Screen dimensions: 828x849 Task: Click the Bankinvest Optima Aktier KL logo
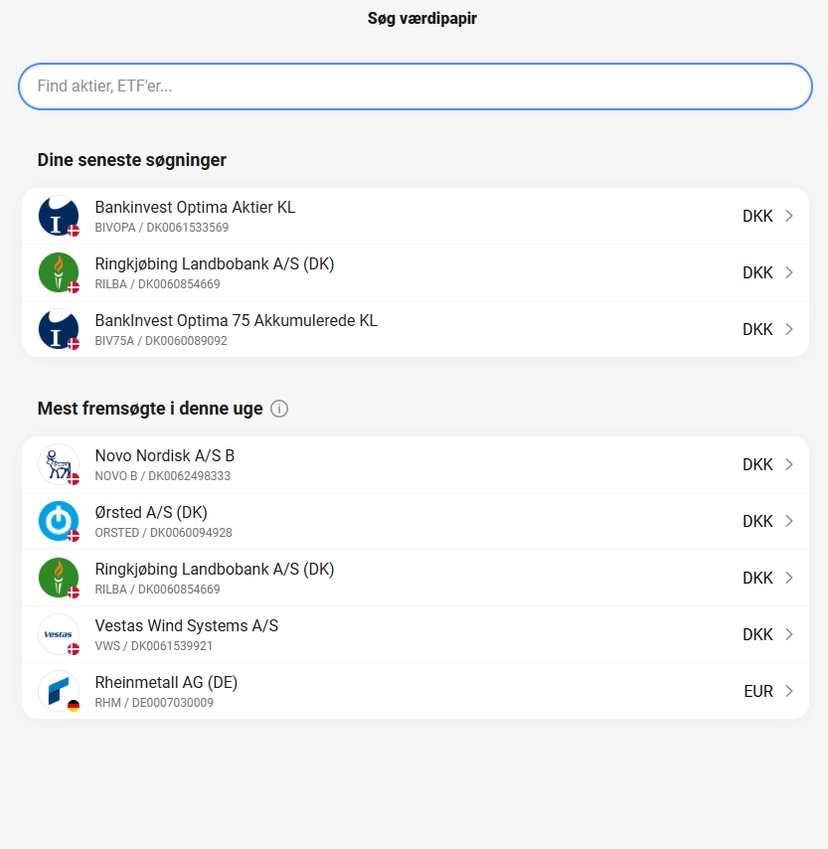[x=58, y=216]
